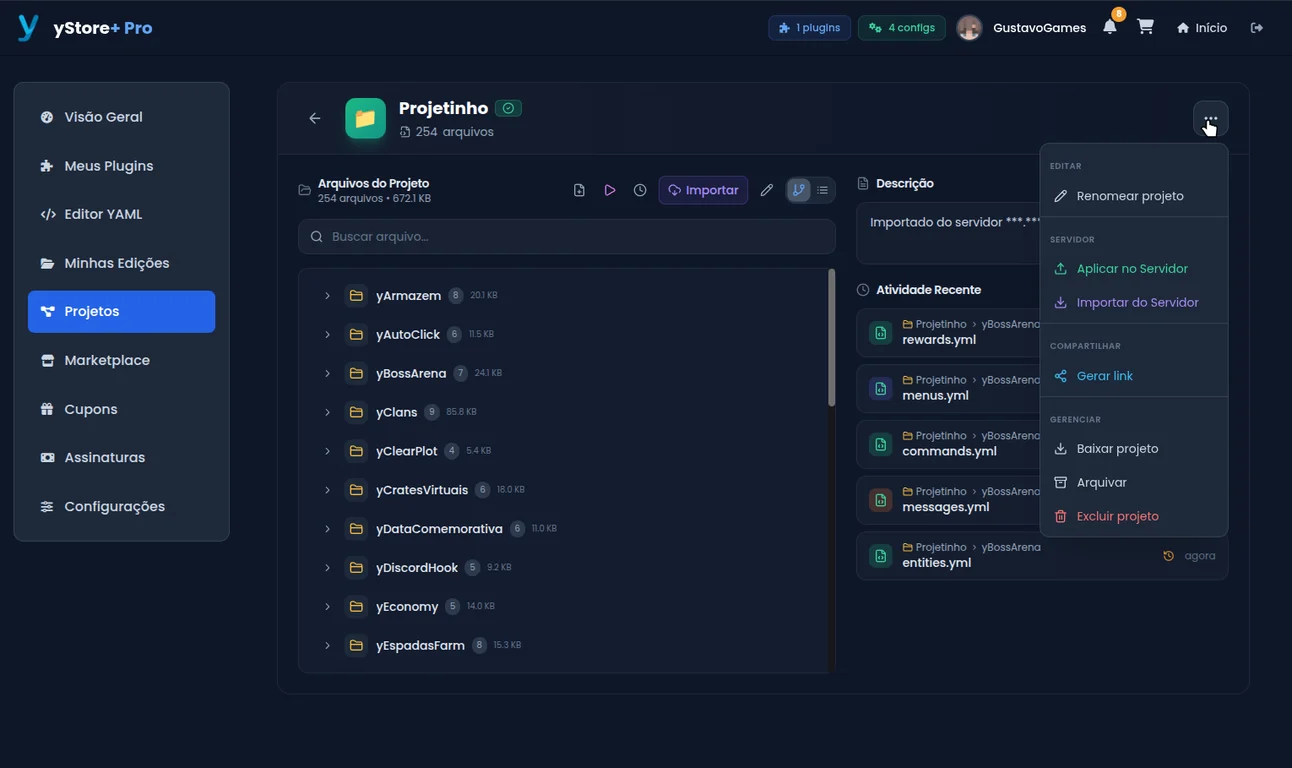This screenshot has height=768, width=1292.
Task: Click the new file icon in project toolbar
Action: pyautogui.click(x=579, y=190)
